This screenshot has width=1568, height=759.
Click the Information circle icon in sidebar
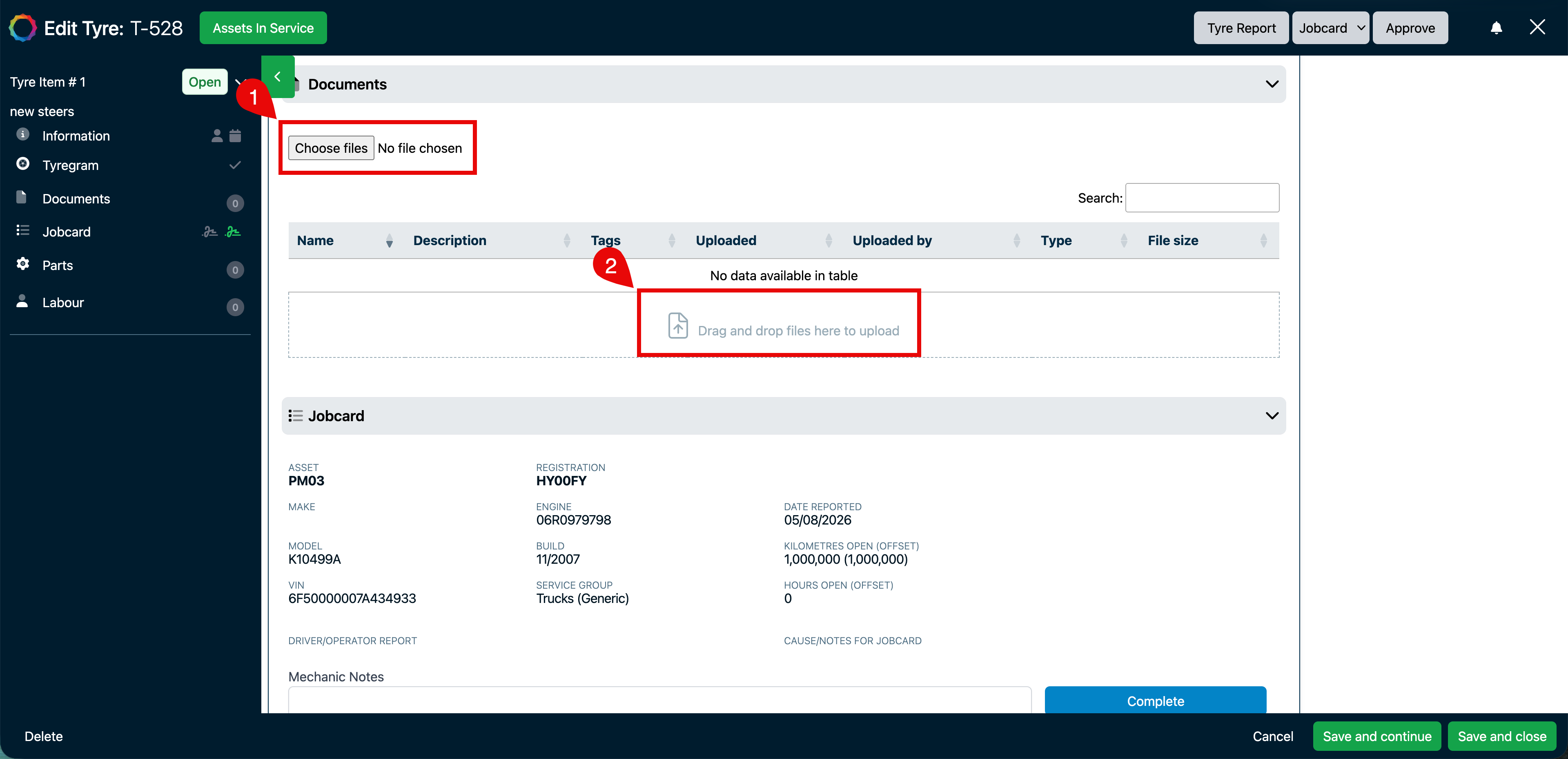pyautogui.click(x=22, y=135)
